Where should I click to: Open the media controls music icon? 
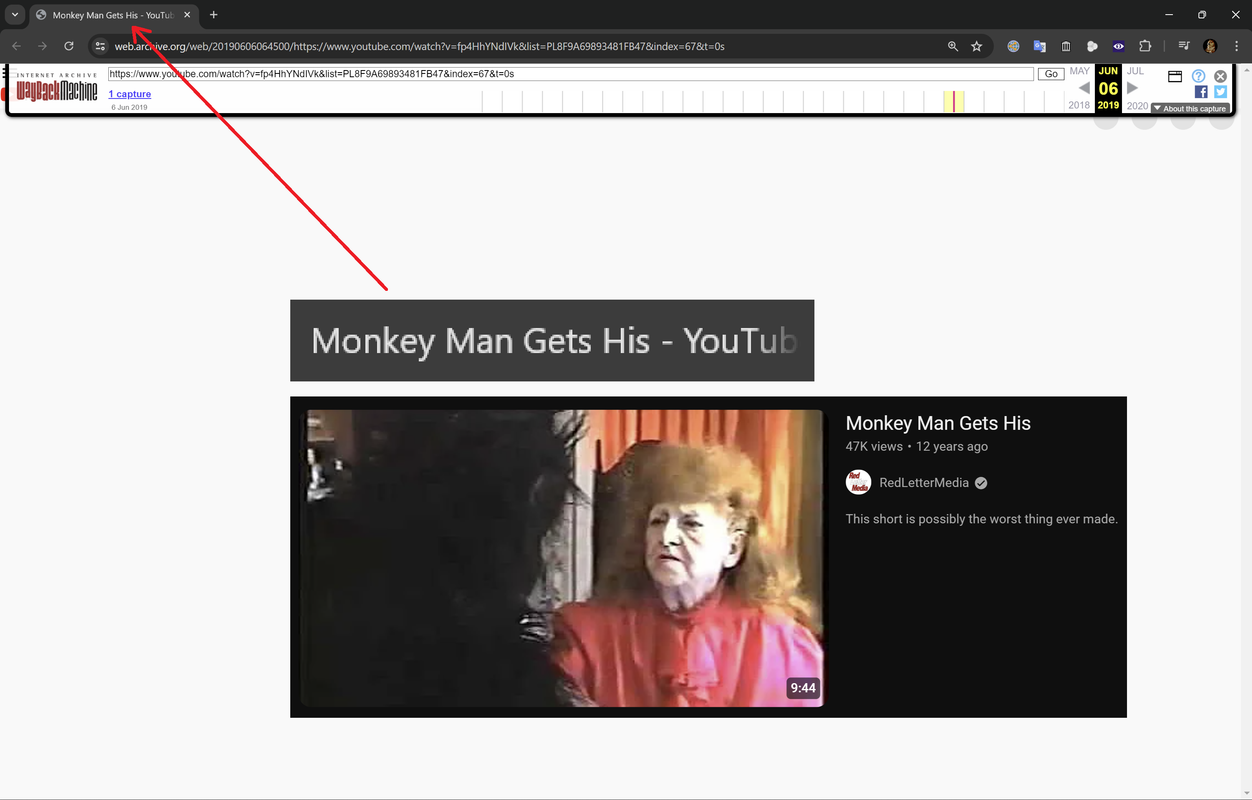(1184, 46)
